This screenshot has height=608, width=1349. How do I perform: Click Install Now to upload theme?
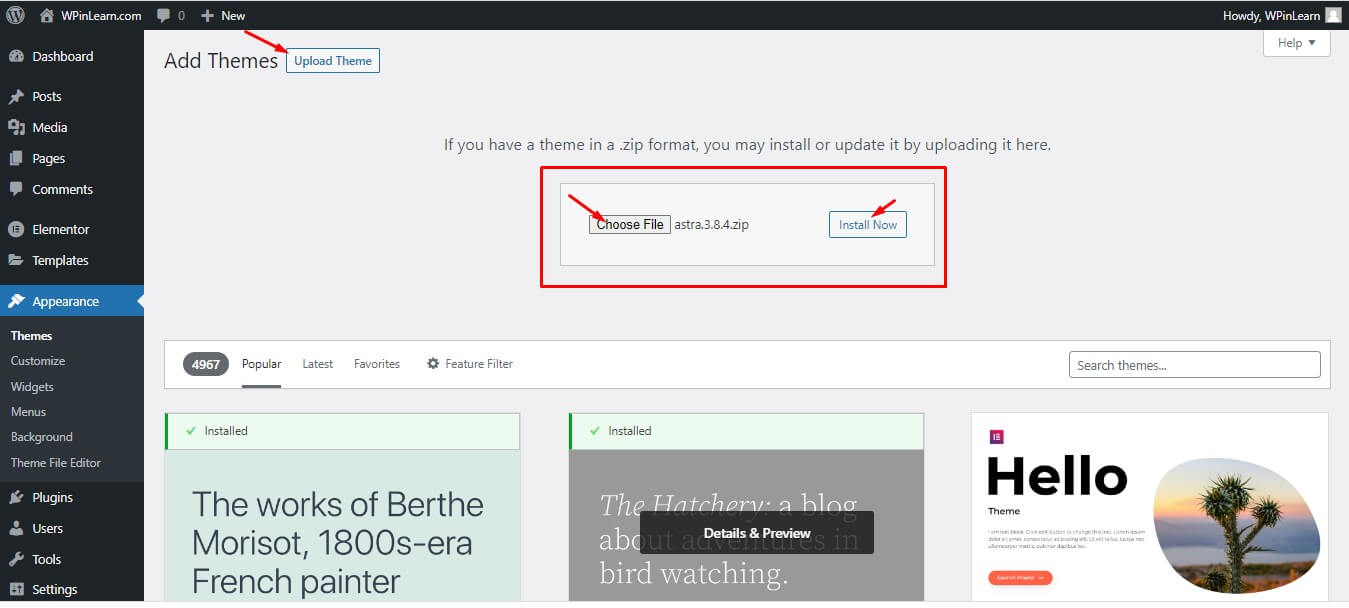click(x=868, y=225)
